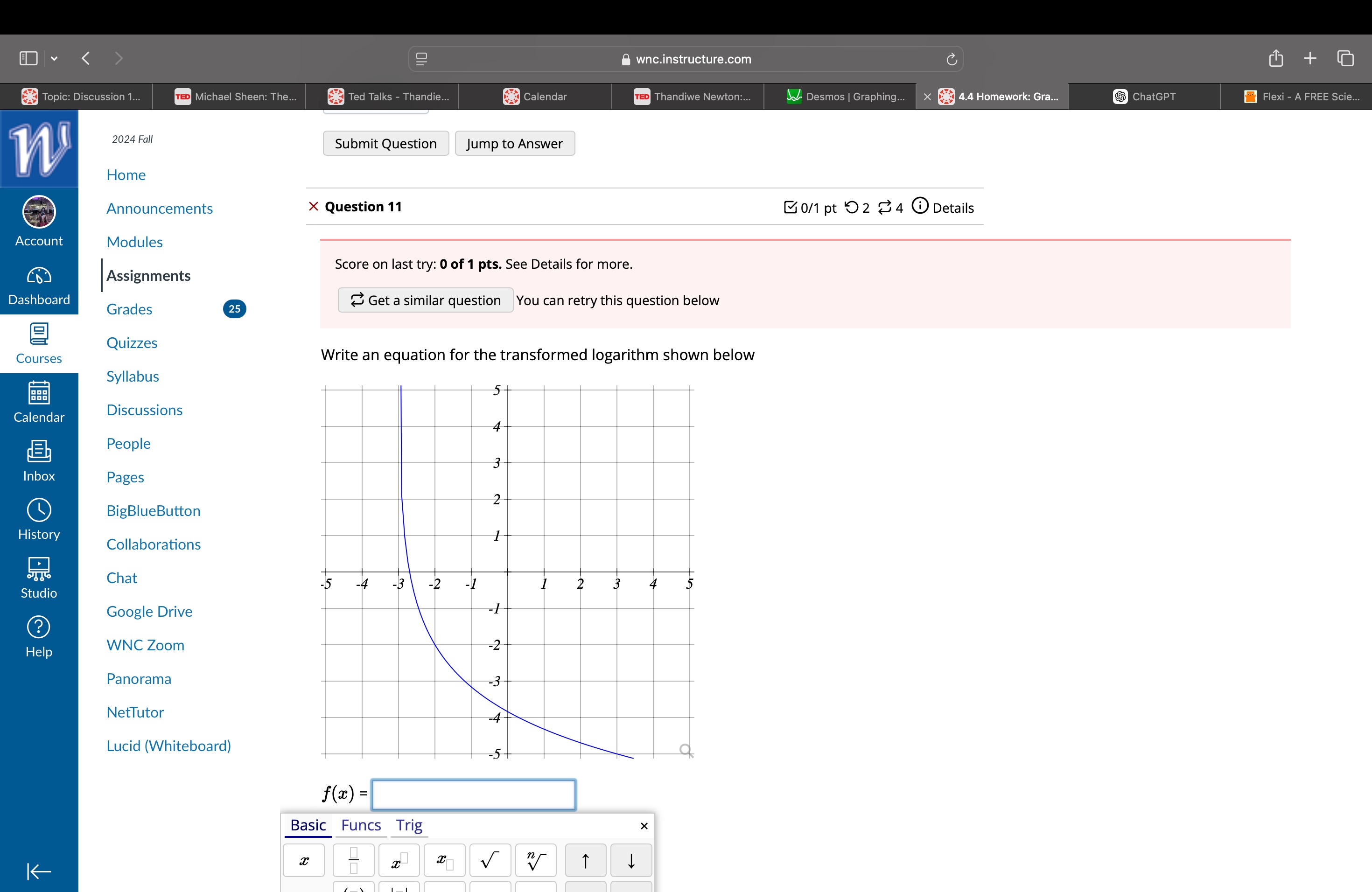Viewport: 1372px width, 892px height.
Task: Open the Canvas Dashboard icon
Action: click(39, 286)
